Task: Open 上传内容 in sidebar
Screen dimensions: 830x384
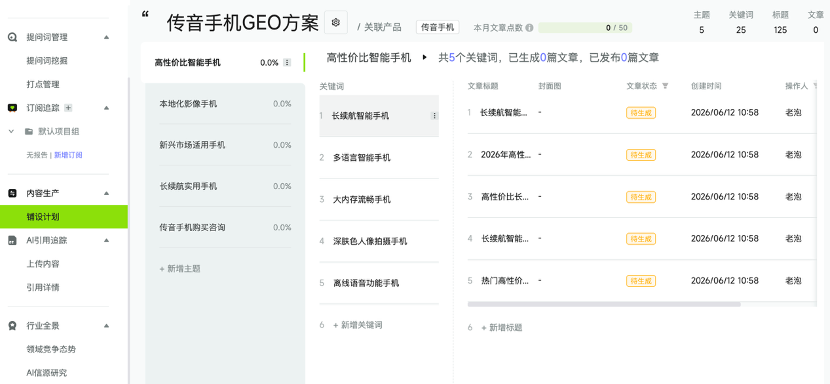Action: click(43, 264)
